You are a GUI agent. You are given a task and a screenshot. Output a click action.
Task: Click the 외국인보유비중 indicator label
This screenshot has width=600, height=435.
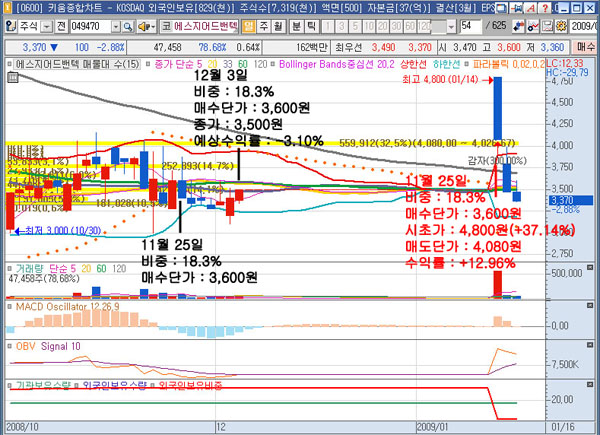190,386
